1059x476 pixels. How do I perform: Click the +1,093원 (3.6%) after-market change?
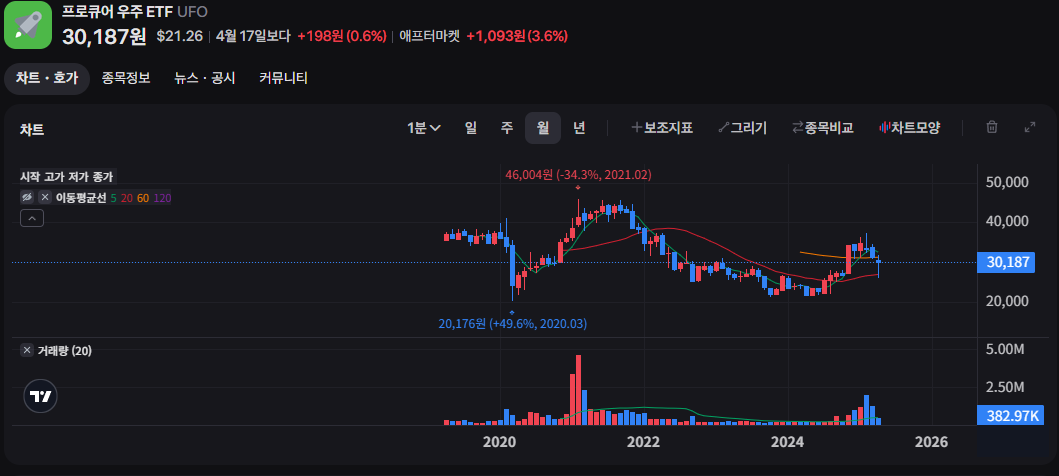(x=517, y=36)
